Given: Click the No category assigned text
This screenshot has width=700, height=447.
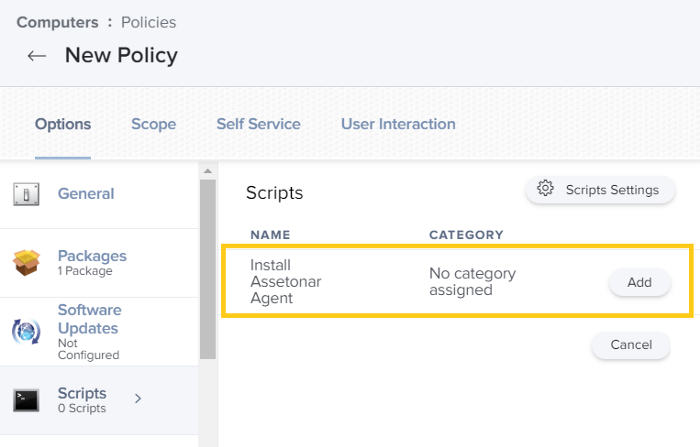Looking at the screenshot, I should pos(472,282).
